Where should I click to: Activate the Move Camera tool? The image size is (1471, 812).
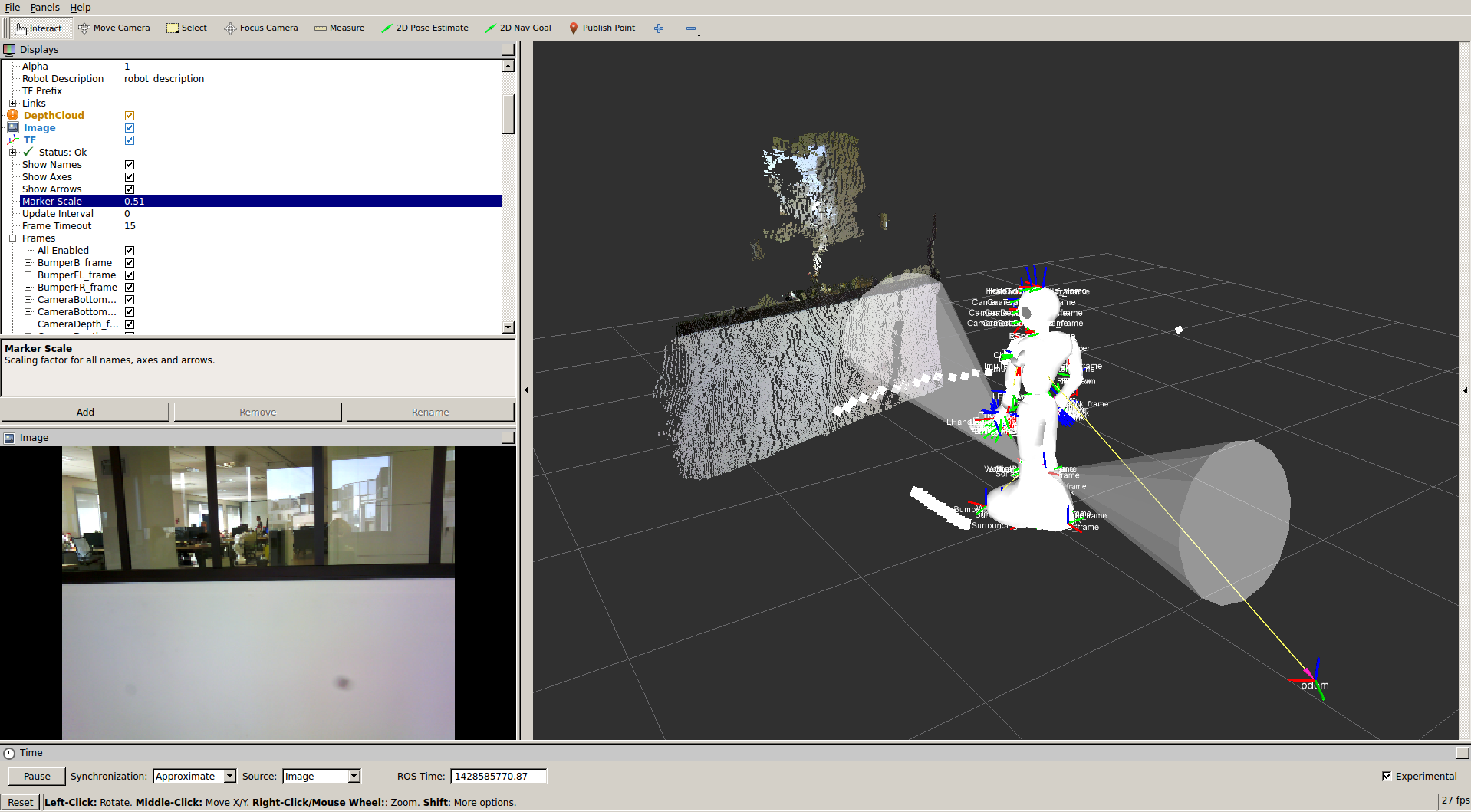click(114, 28)
